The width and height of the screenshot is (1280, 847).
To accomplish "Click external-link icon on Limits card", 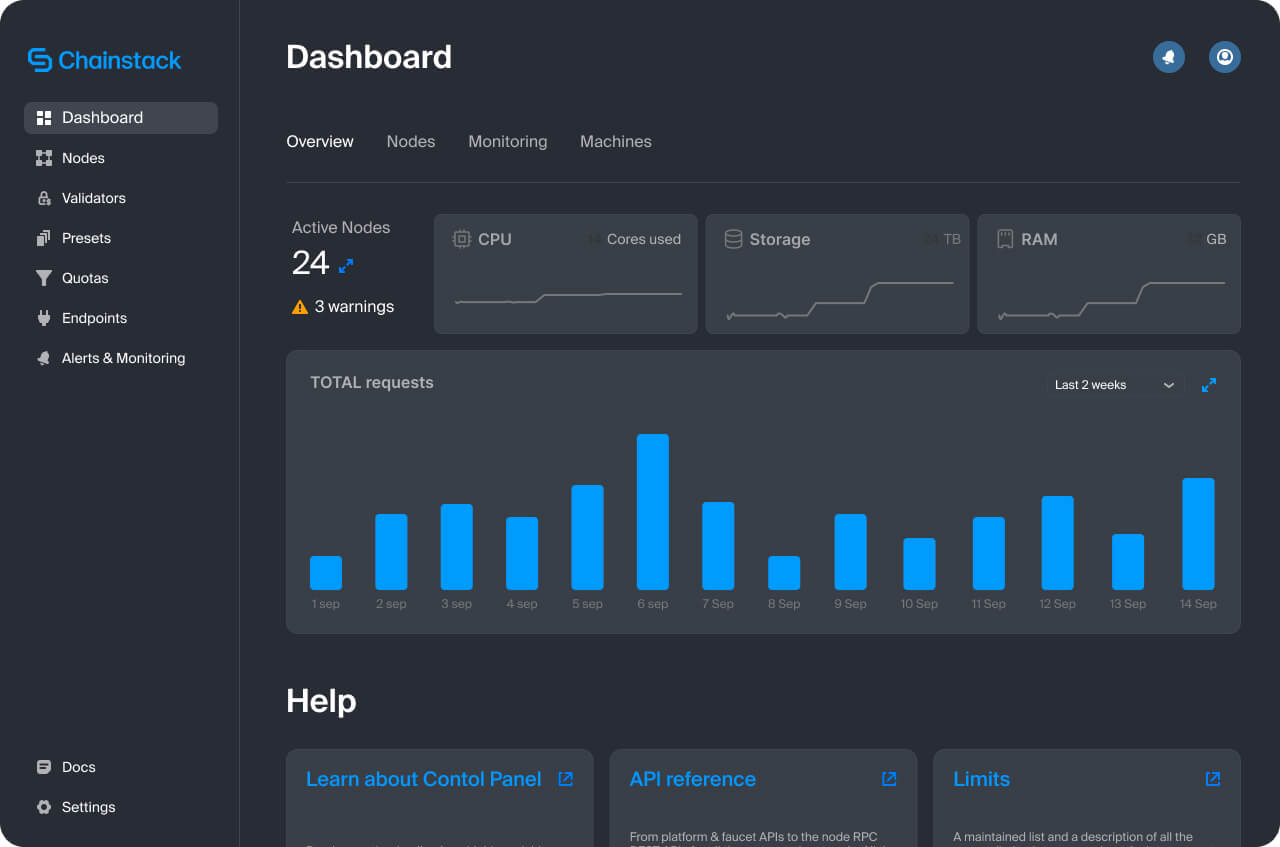I will (1213, 779).
